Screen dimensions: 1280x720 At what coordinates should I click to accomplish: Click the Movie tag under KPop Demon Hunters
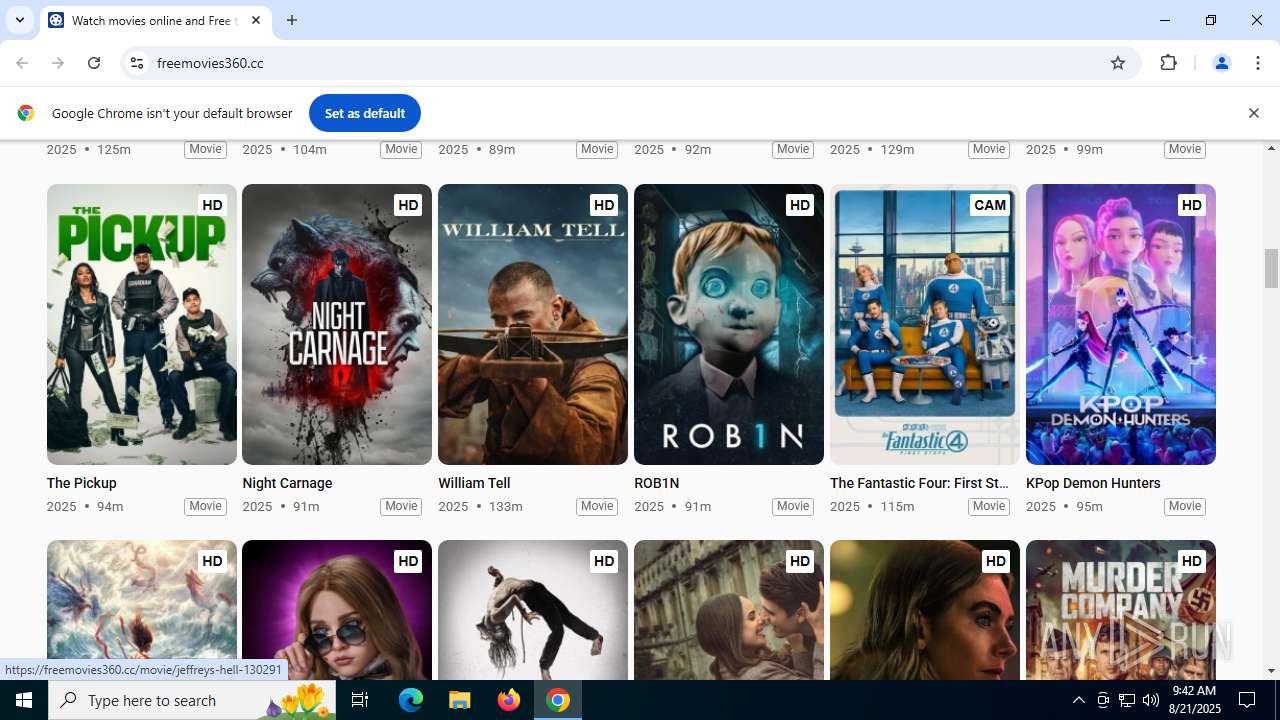click(x=1185, y=506)
